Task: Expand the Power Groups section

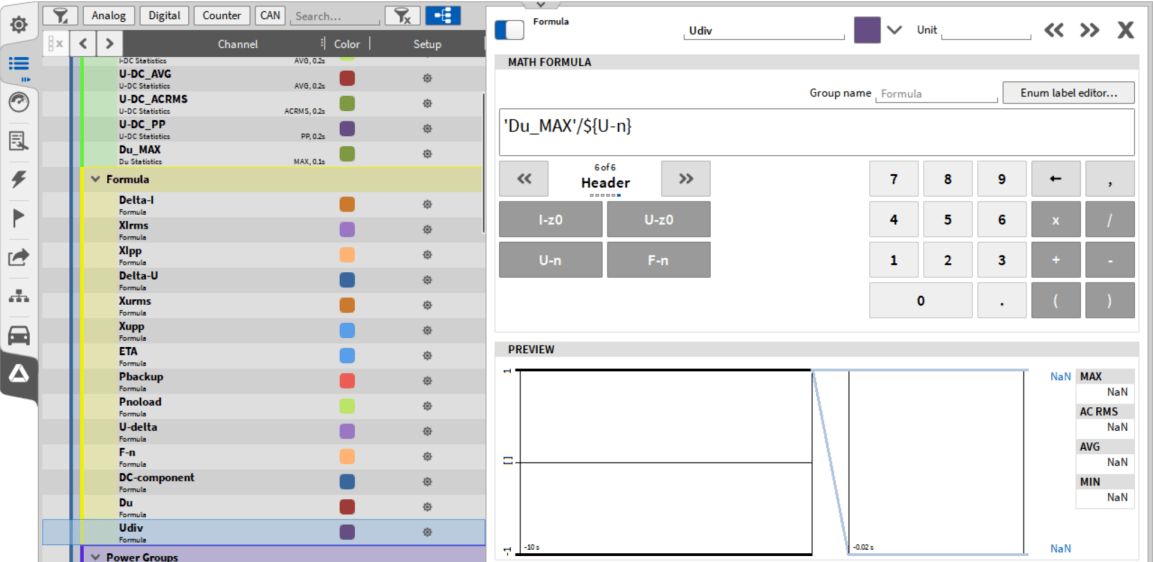Action: (x=96, y=557)
